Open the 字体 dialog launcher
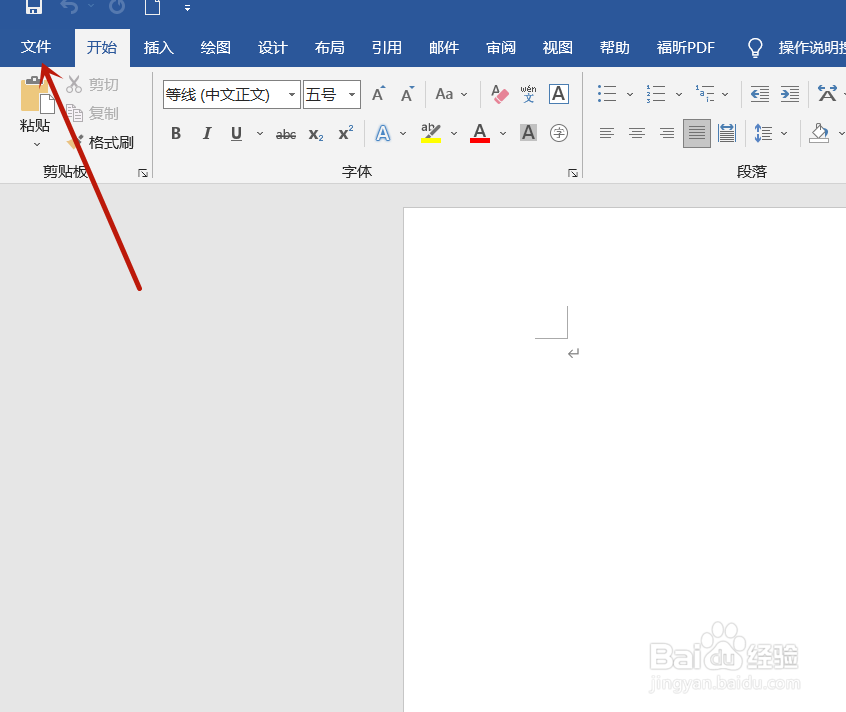This screenshot has width=846, height=712. tap(572, 173)
